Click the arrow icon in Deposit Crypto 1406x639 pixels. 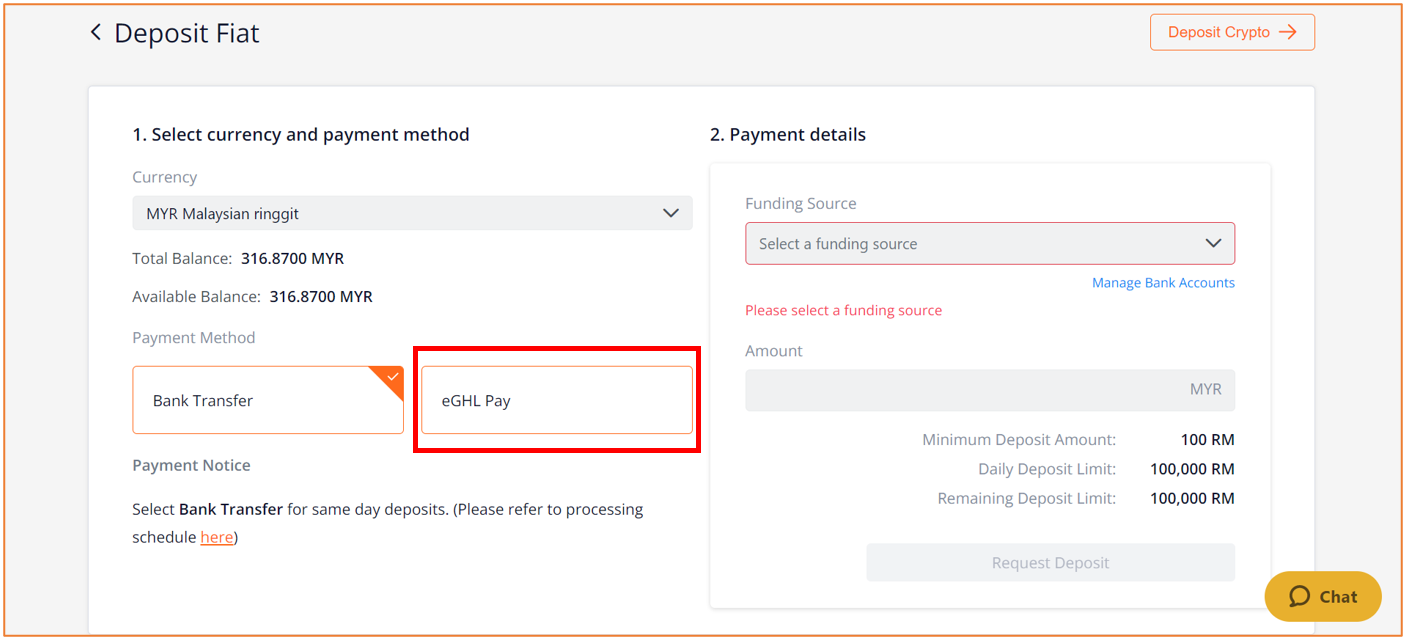(x=1288, y=32)
